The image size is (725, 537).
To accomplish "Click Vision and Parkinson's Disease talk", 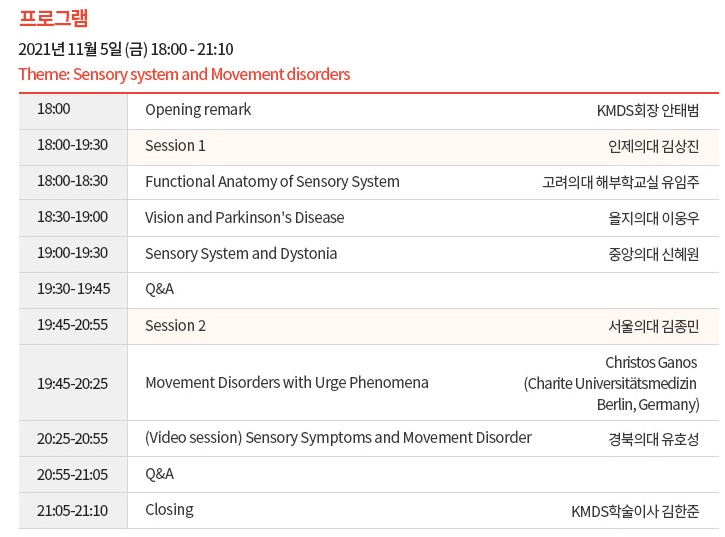I will [244, 218].
